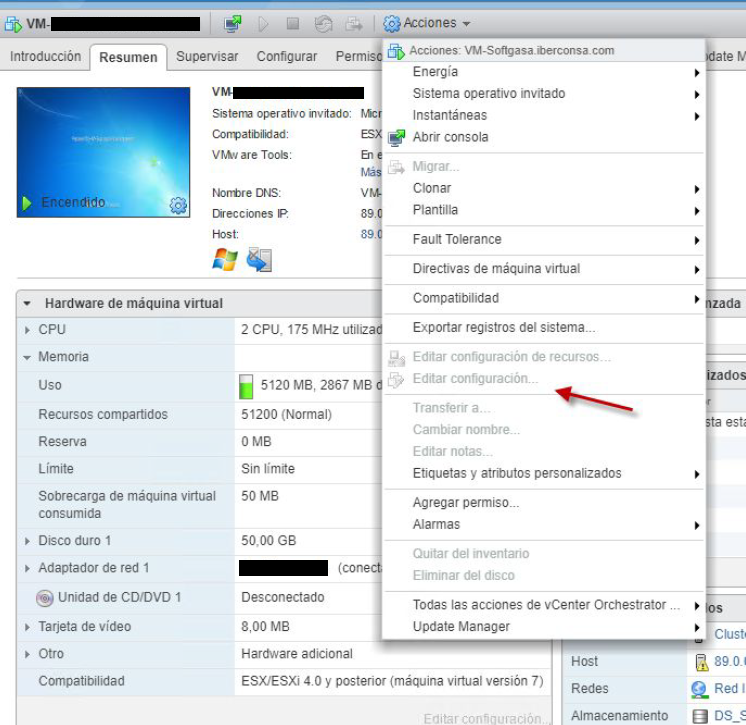Click the Editar configuración menu entry
Viewport: 746px width, 725px height.
(x=543, y=379)
